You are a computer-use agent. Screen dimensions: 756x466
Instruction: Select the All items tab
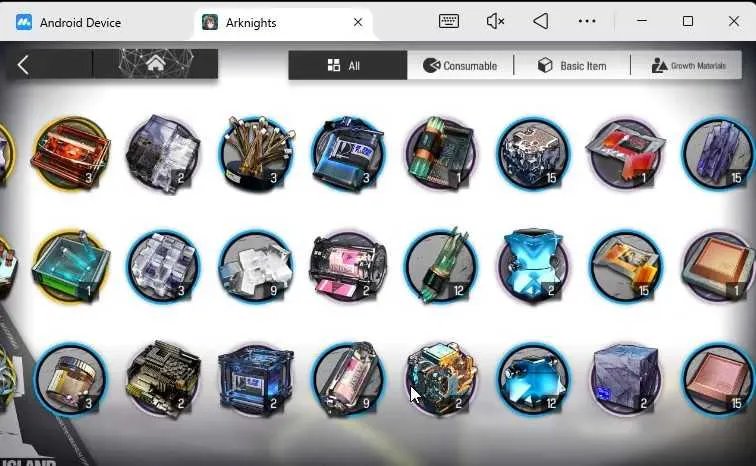348,66
